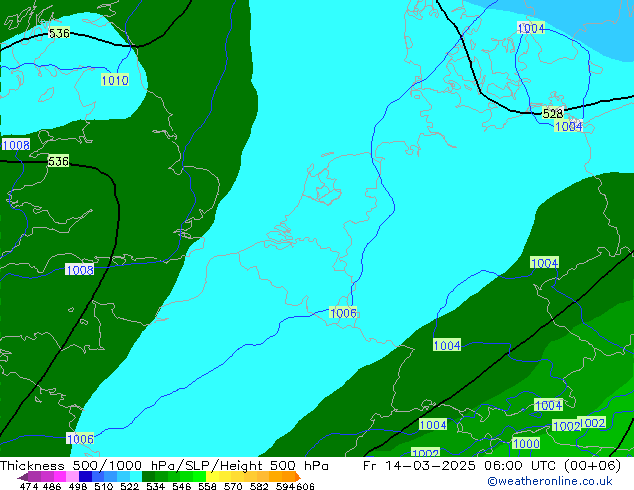Click the 1004 label directly above 1002 labels
This screenshot has height=490, width=634.
pyautogui.click(x=549, y=405)
